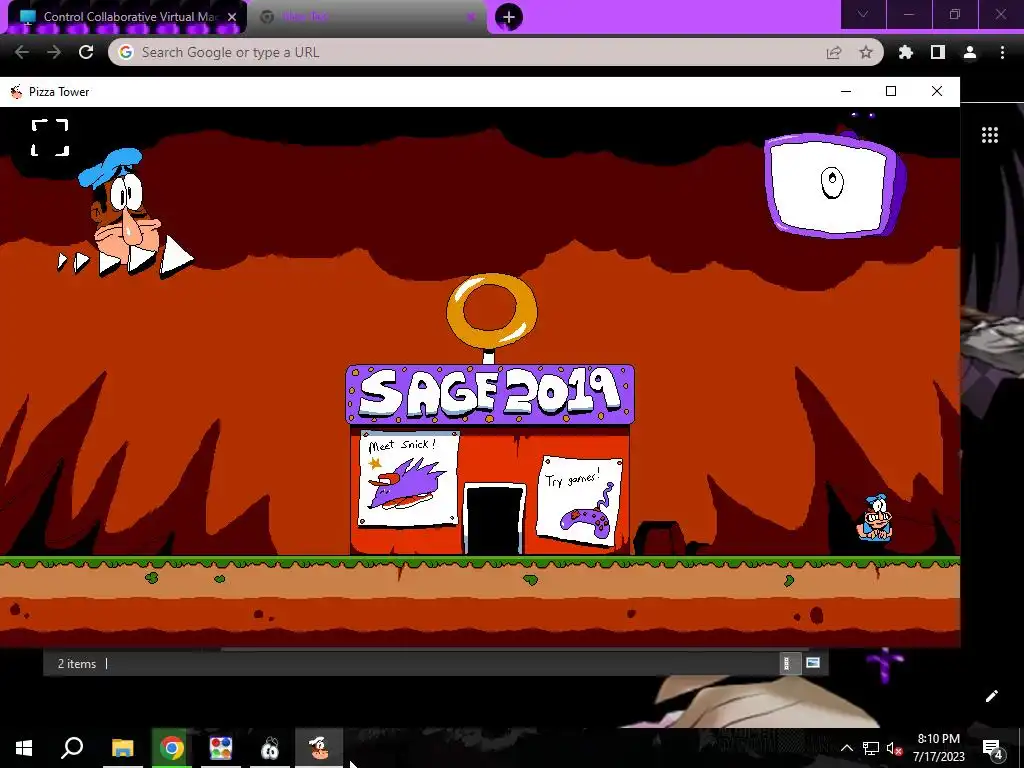This screenshot has height=768, width=1024.
Task: Open File Explorer from the taskbar
Action: (x=122, y=748)
